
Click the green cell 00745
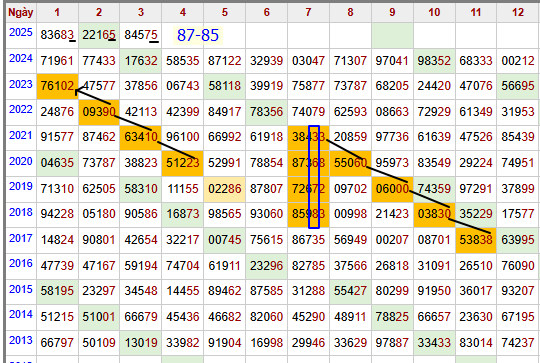225,240
